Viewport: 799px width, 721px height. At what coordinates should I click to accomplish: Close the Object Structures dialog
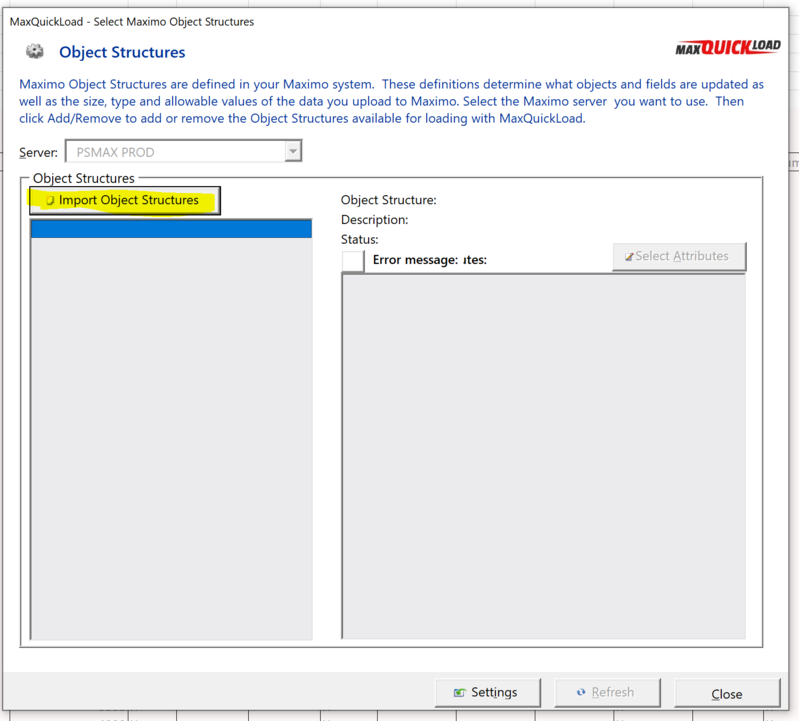[727, 693]
